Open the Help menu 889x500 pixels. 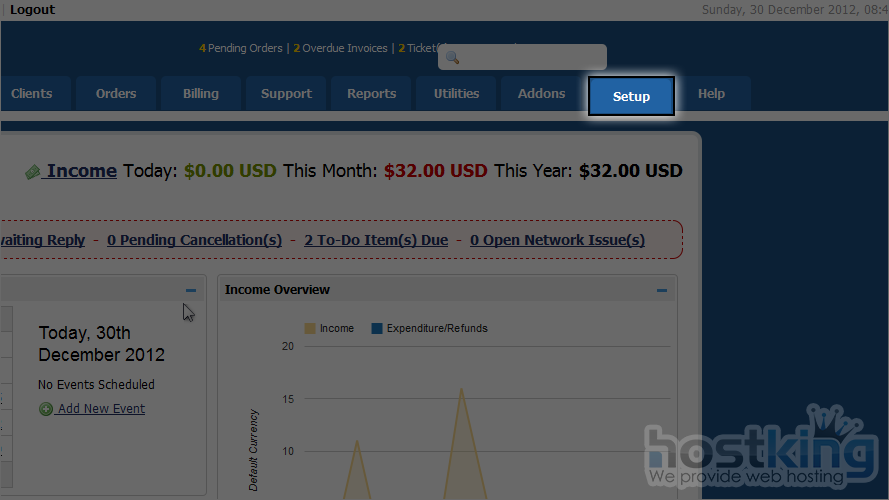click(x=711, y=94)
